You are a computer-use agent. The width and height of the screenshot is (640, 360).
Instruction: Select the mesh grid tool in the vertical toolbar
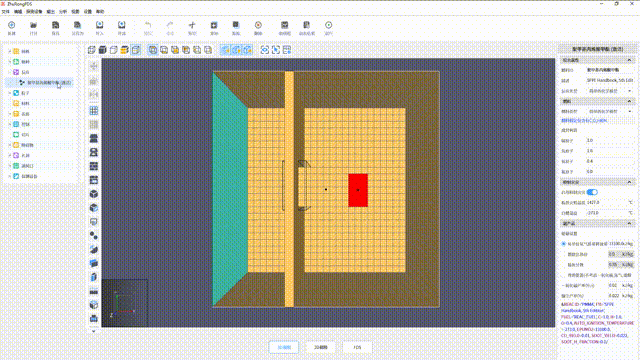[94, 111]
